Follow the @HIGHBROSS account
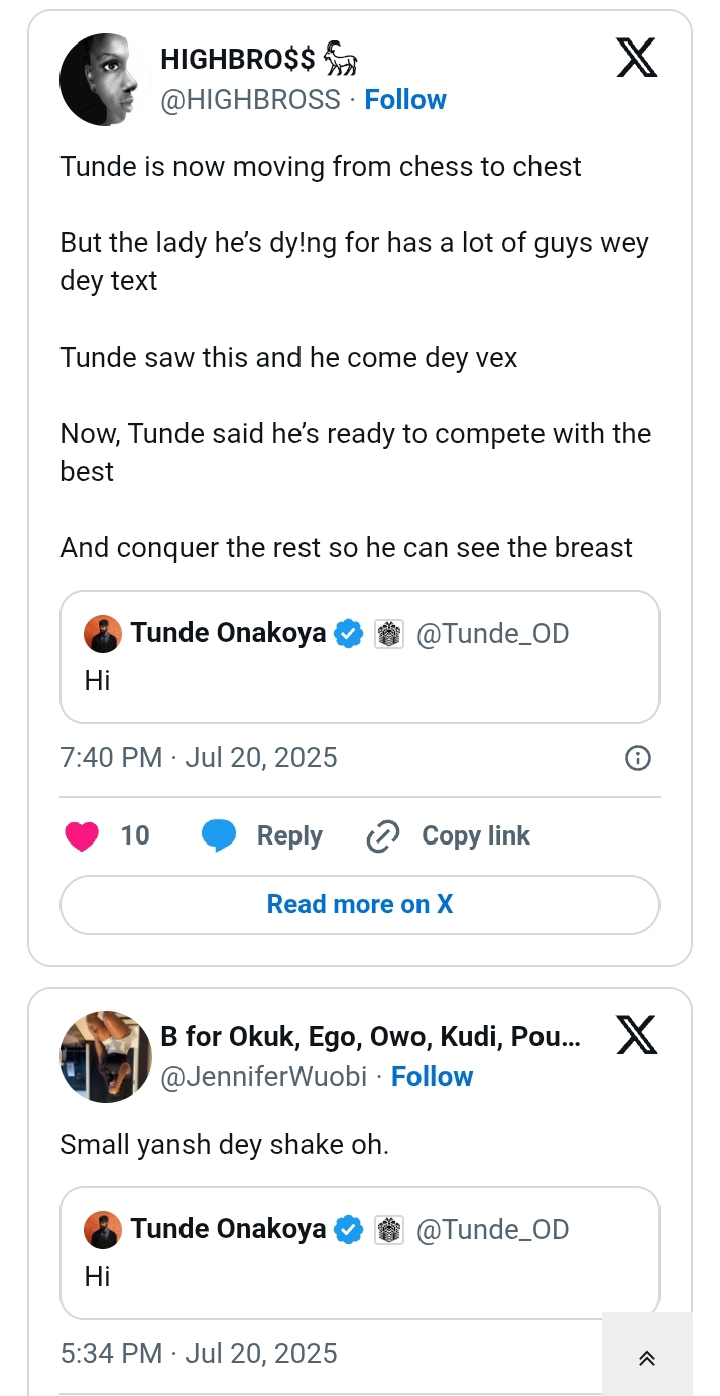Screen dimensions: 720x1396 click(x=405, y=100)
